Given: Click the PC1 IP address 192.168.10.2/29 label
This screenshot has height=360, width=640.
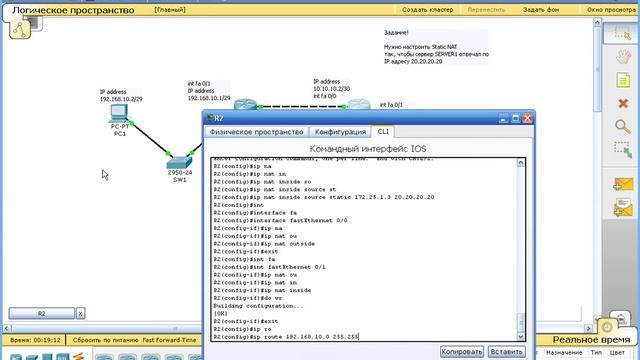Looking at the screenshot, I should click(x=121, y=96).
